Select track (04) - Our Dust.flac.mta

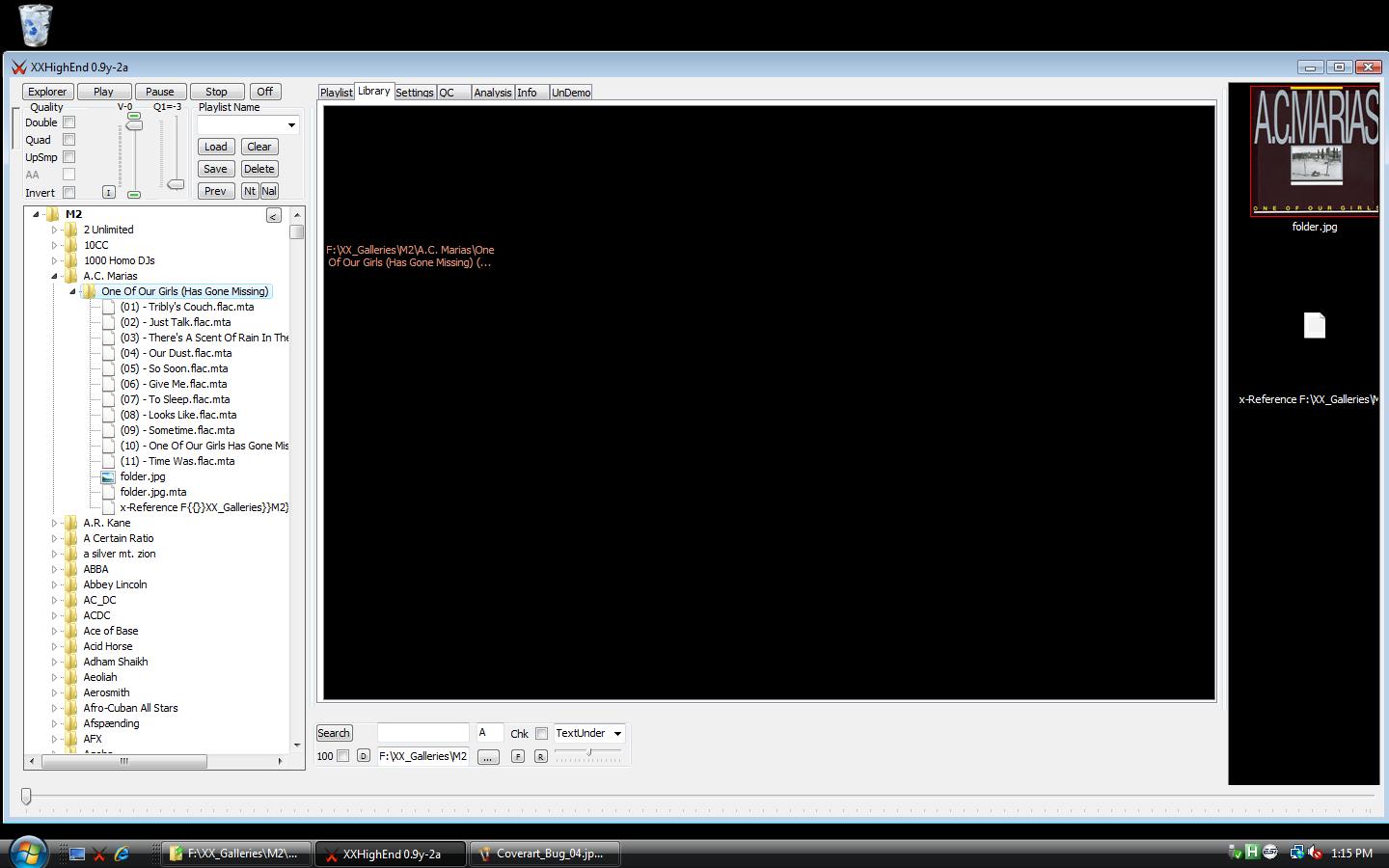pyautogui.click(x=176, y=353)
